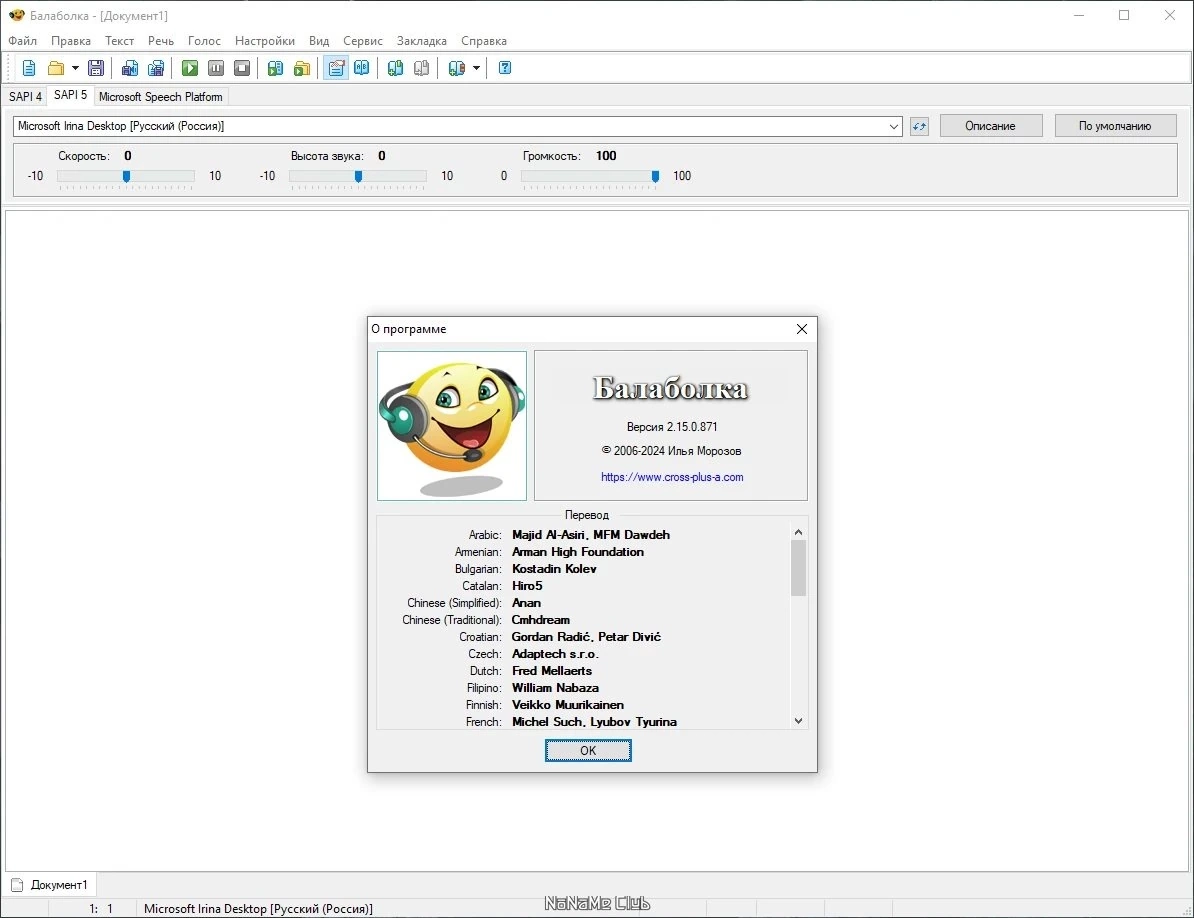The image size is (1194, 918).
Task: Click the Версия 2.15.0.871 text
Action: tap(672, 427)
